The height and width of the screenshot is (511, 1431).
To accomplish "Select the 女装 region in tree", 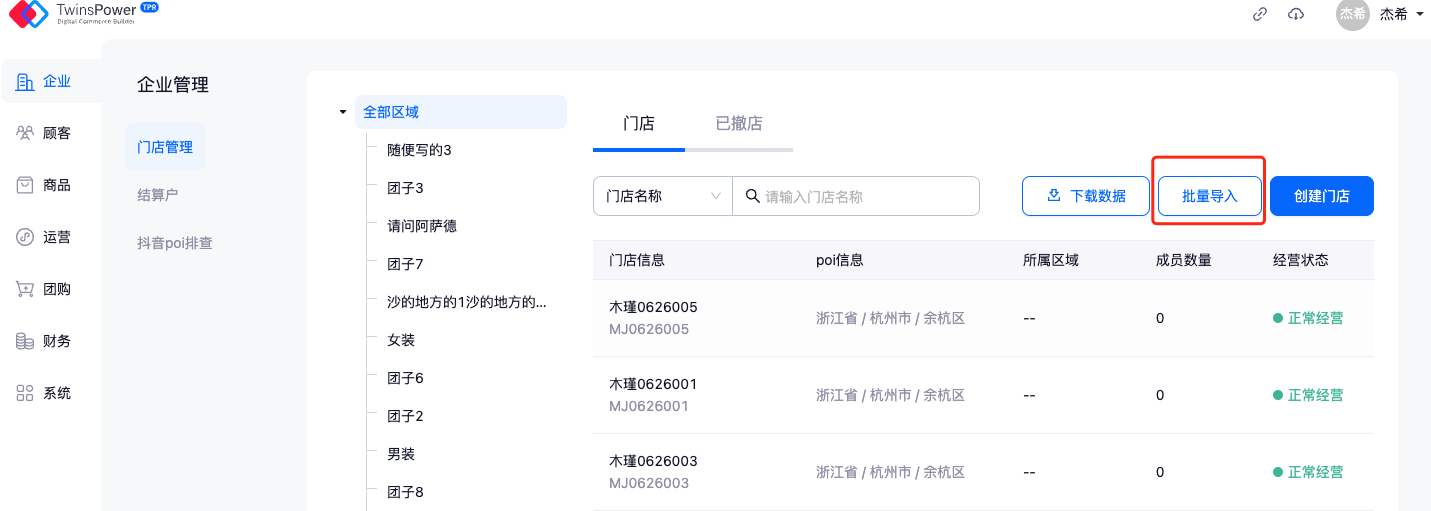I will pos(401,340).
